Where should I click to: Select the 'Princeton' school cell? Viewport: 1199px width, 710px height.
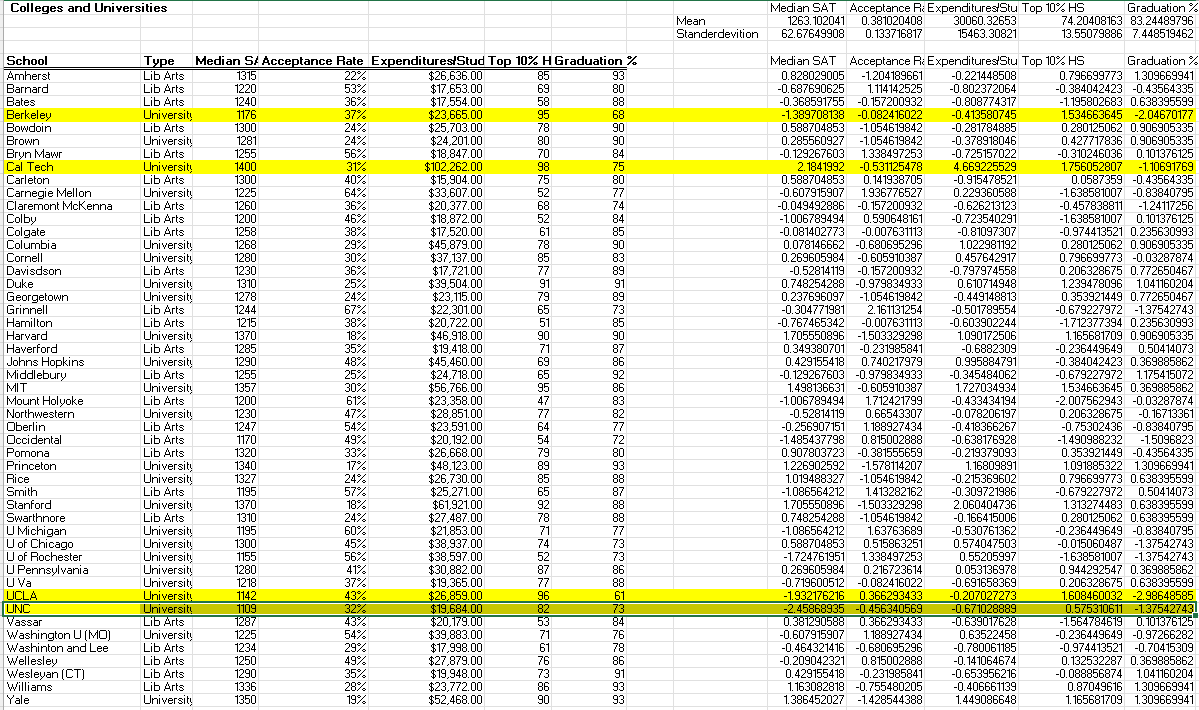31,465
